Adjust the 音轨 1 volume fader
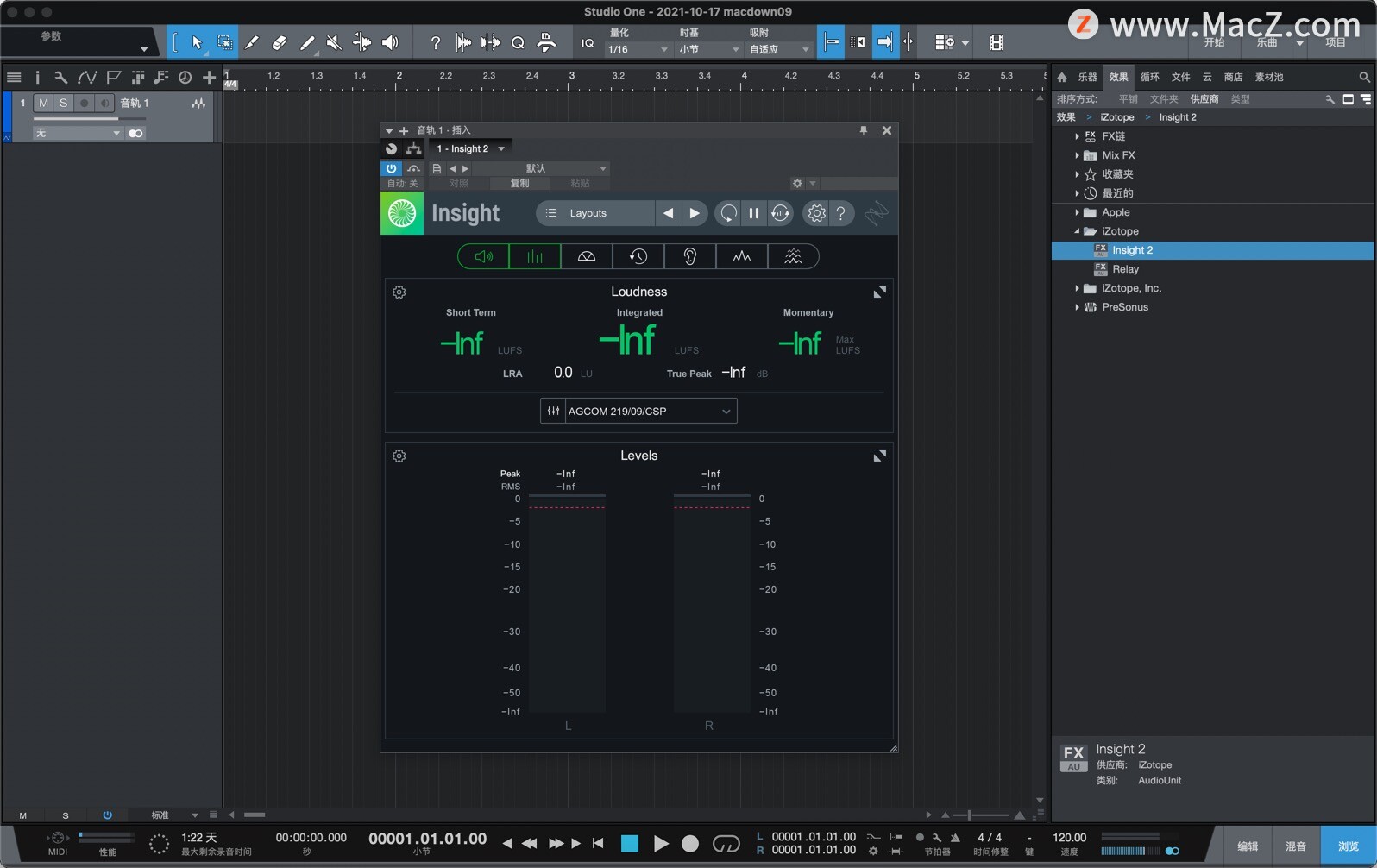Screen dimensions: 1377x868 click(88, 118)
